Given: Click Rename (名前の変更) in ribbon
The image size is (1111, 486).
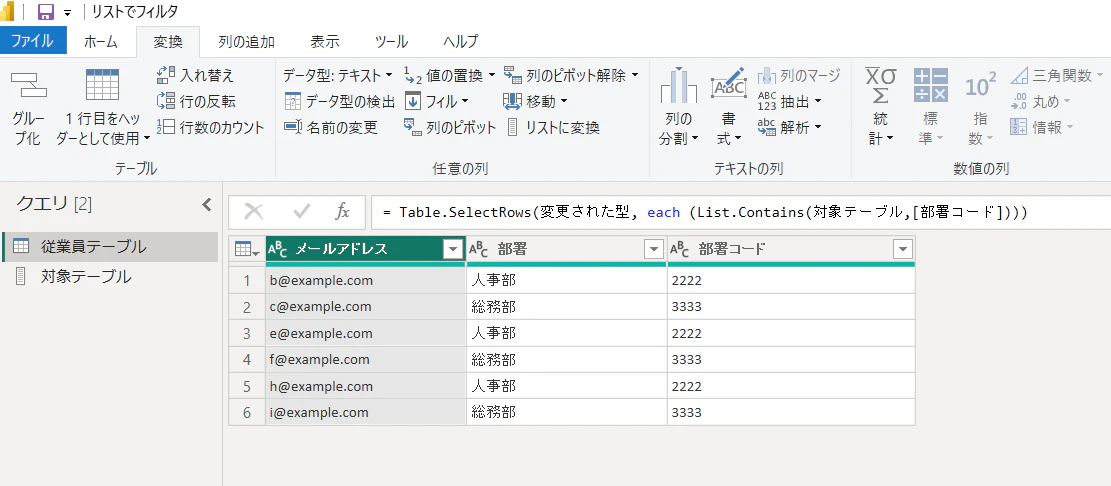Looking at the screenshot, I should pyautogui.click(x=331, y=128).
